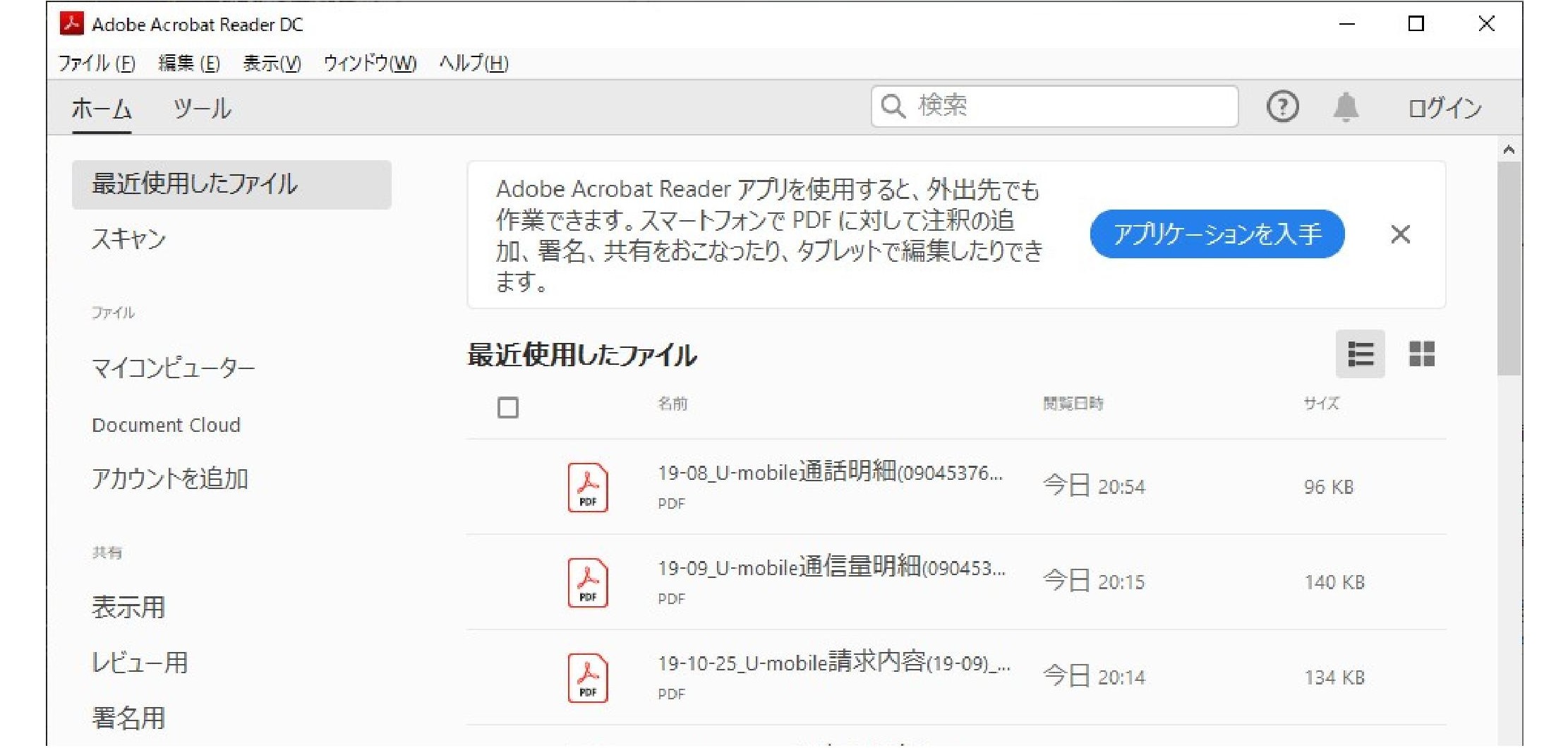Click the PDF icon for 19-10-25_U-mobile請求内容
This screenshot has height=748, width=1568.
pos(588,677)
